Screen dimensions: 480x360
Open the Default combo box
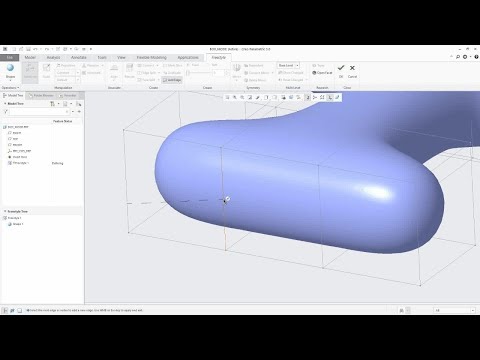point(68,80)
